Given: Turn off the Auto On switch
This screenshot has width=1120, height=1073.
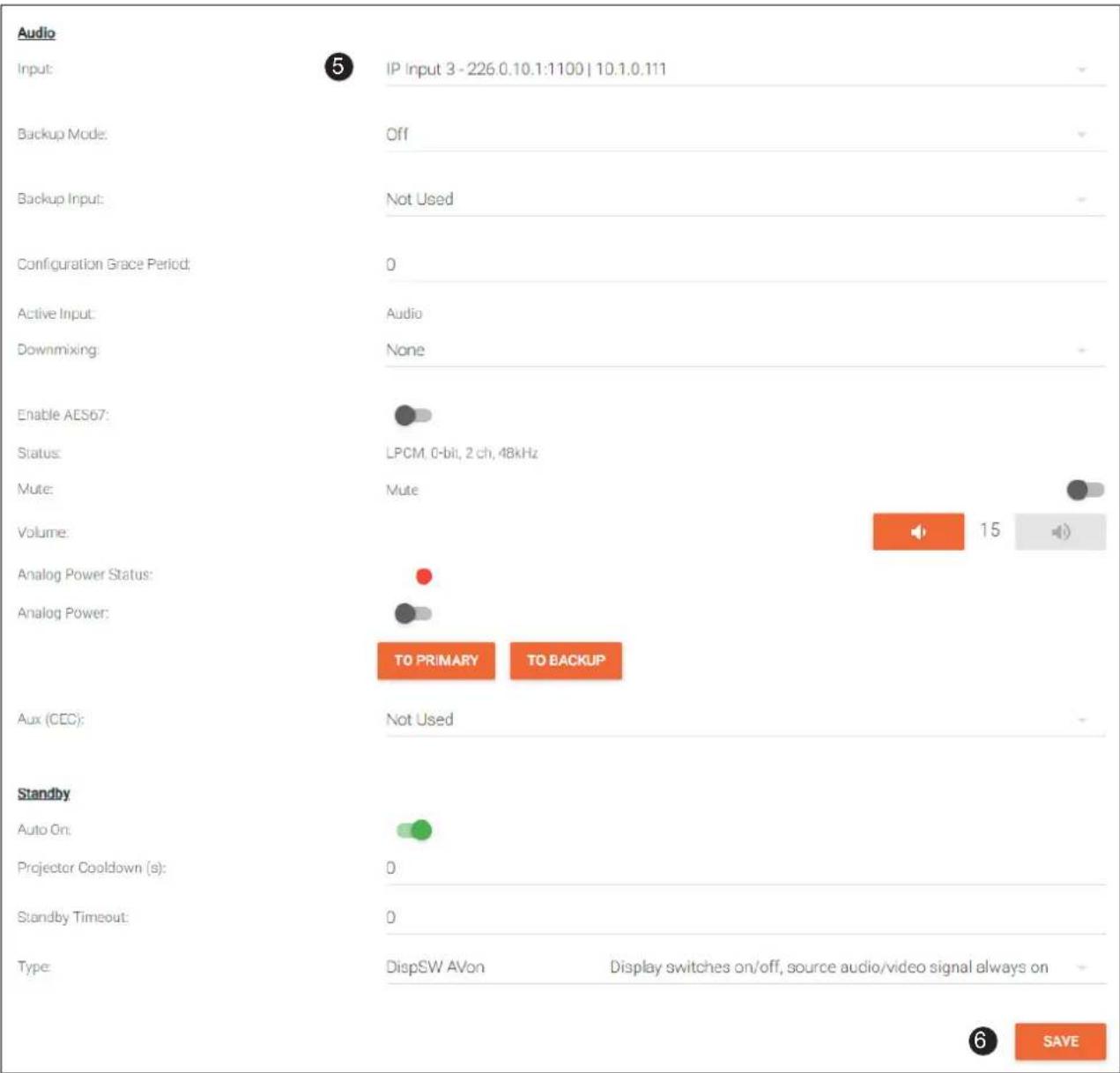Looking at the screenshot, I should pyautogui.click(x=413, y=830).
